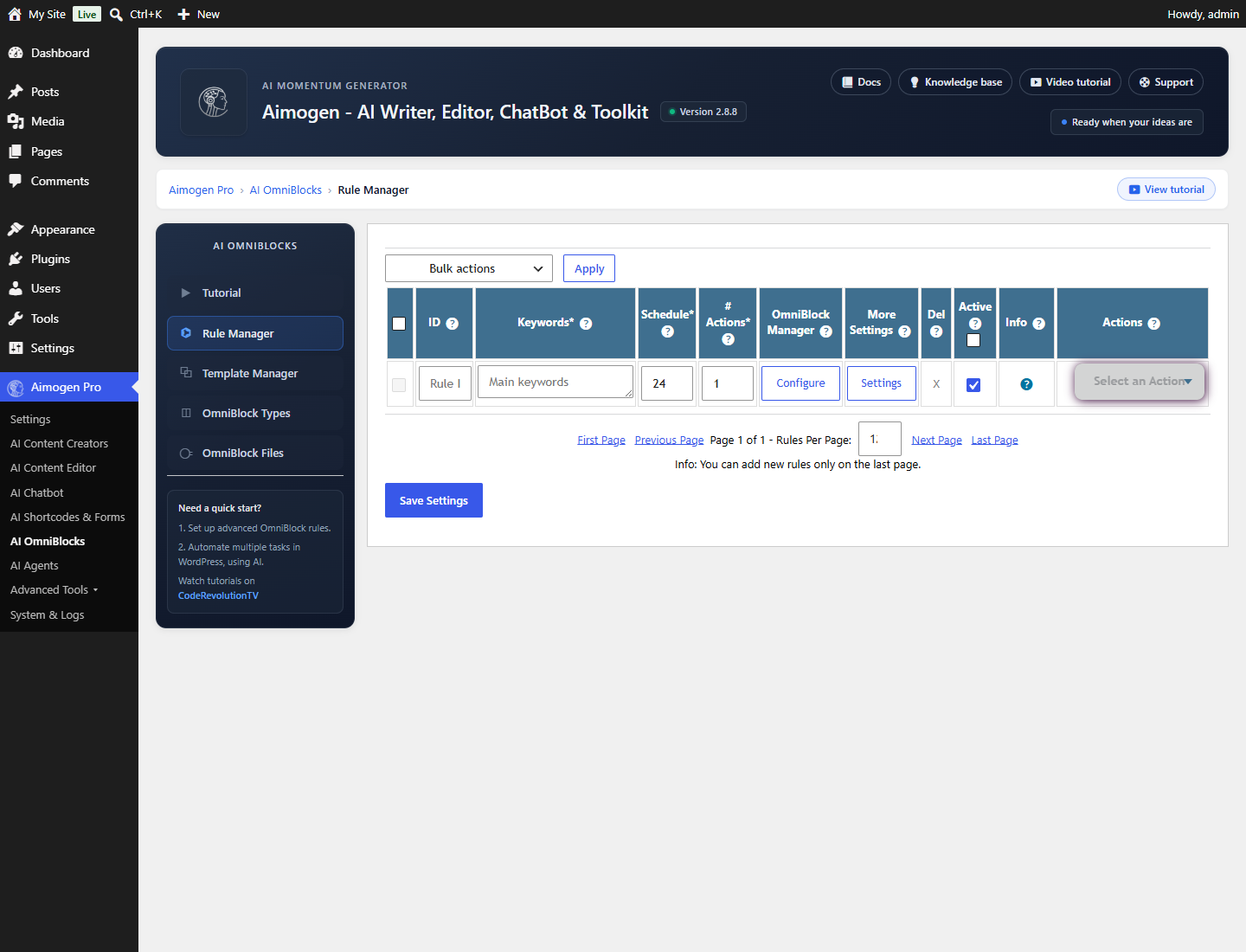
Task: Click the Last Page link
Action: pyautogui.click(x=994, y=440)
